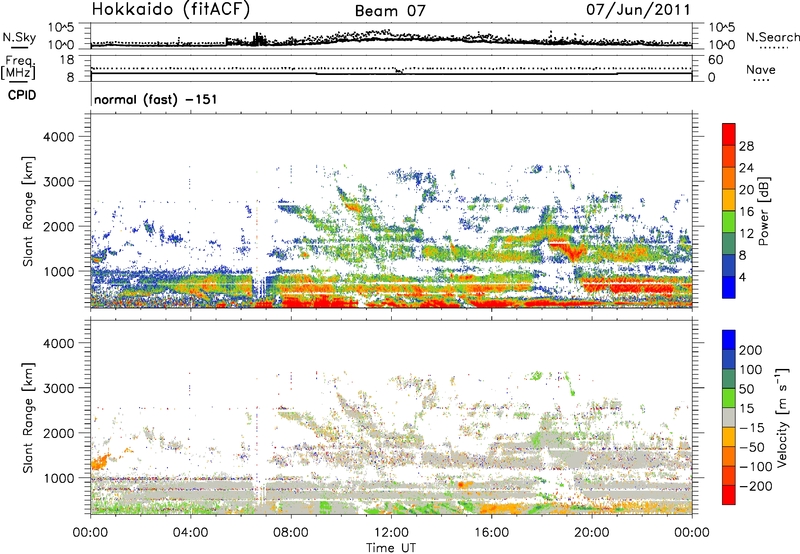Select the 'normal (fast) -151' mode text
Screen dimensions: 800x554
(156, 99)
